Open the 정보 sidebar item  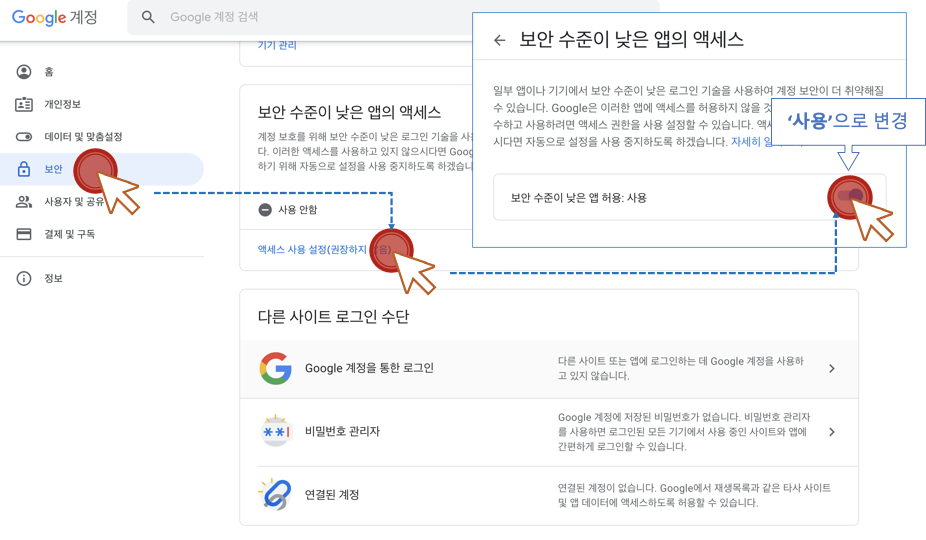tap(102, 279)
